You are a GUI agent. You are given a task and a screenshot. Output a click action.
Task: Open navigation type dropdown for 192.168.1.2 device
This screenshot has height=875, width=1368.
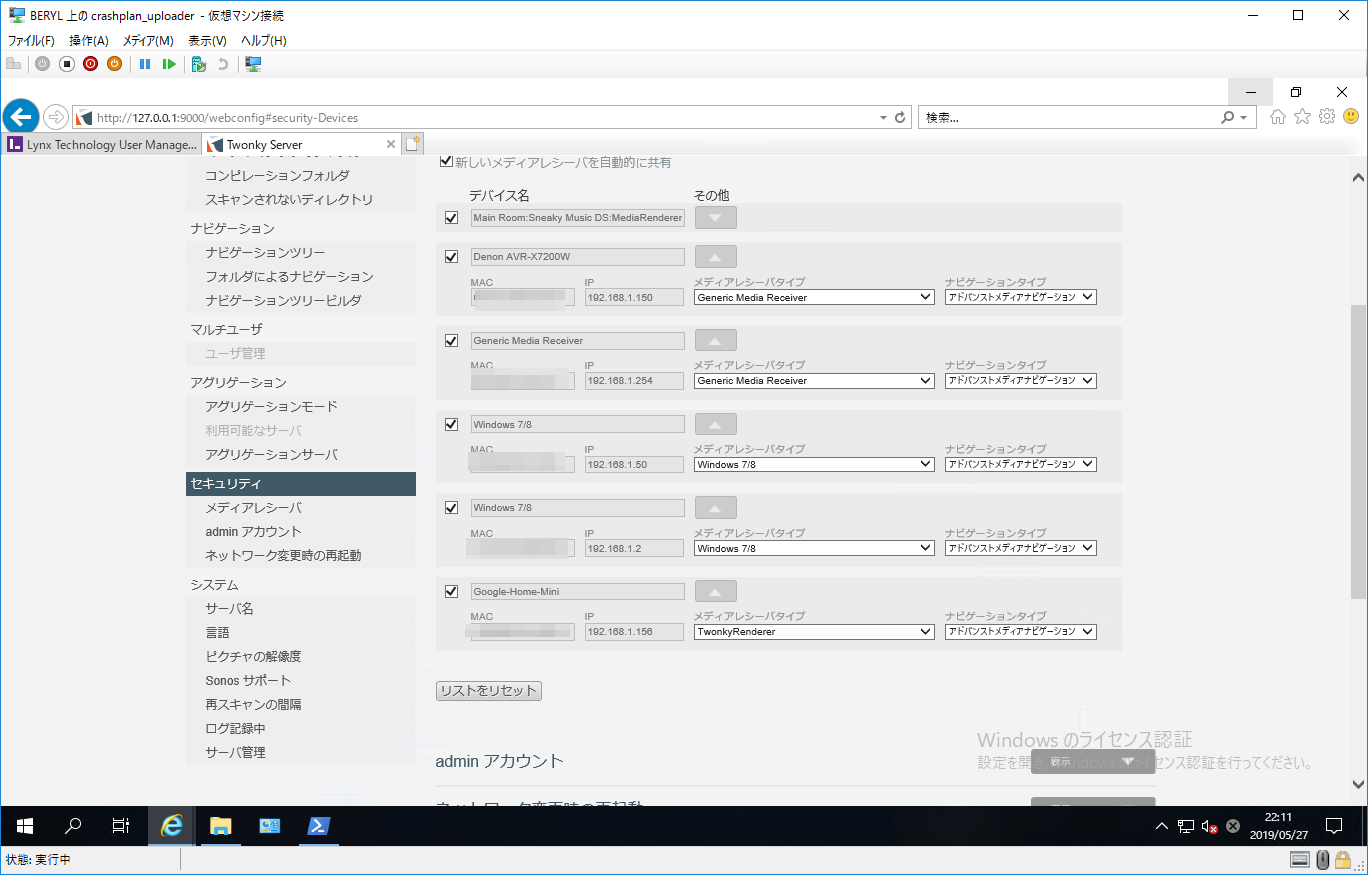1021,548
